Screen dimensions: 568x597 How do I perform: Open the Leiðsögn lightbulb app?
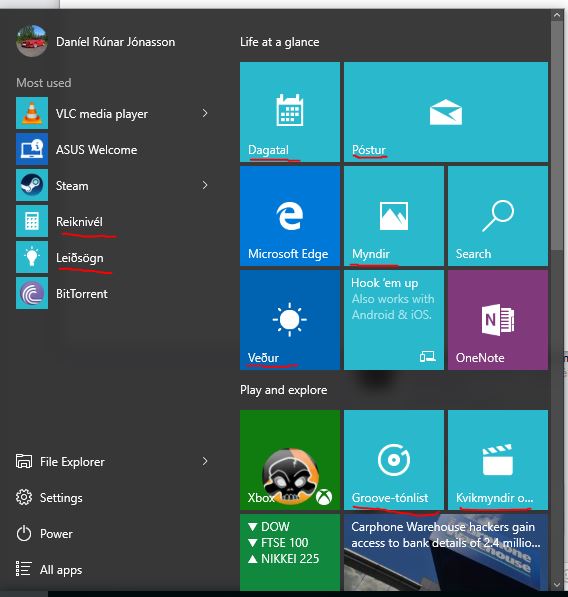point(113,257)
